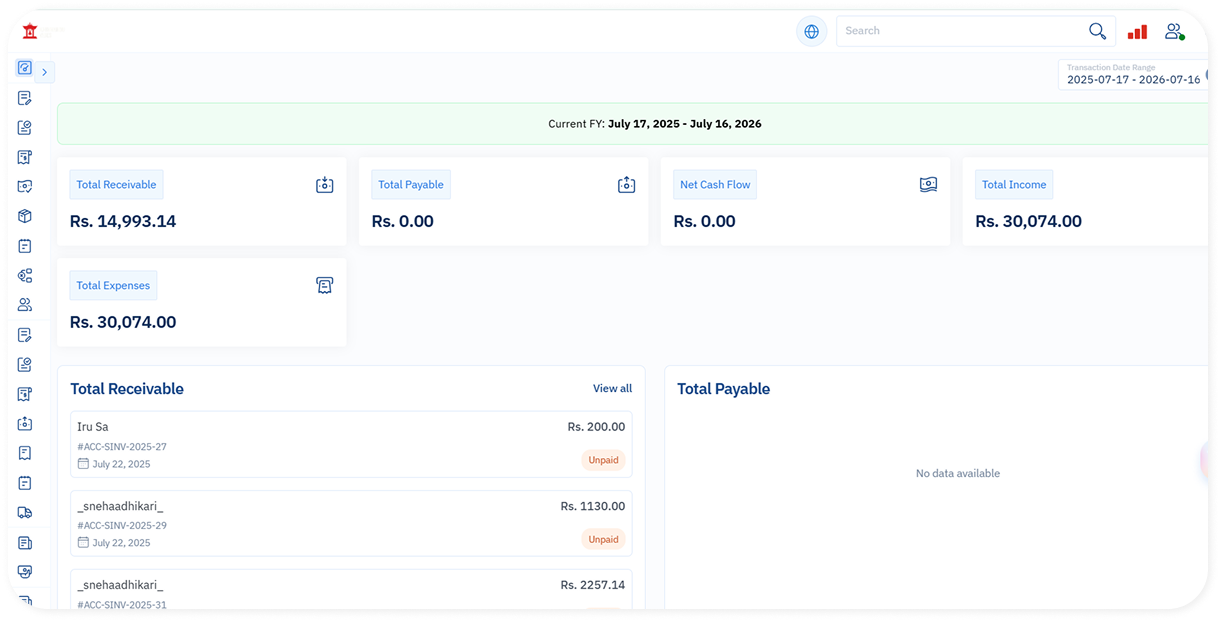Screen dimensions: 1220x621
Task: Open the user profile icon with green dot
Action: (1174, 32)
